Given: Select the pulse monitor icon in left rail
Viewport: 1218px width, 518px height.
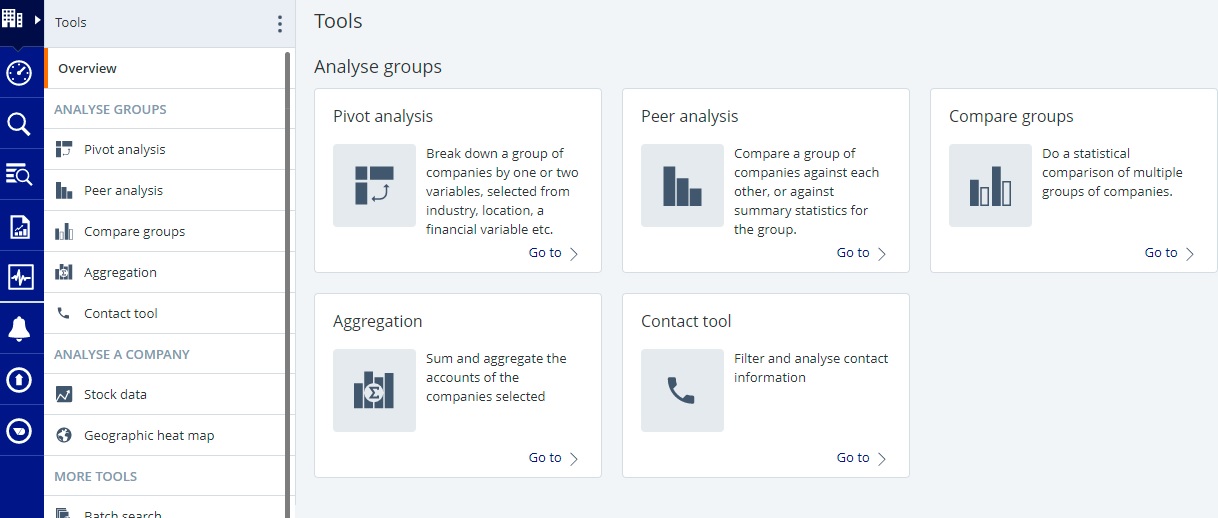Looking at the screenshot, I should tap(19, 277).
